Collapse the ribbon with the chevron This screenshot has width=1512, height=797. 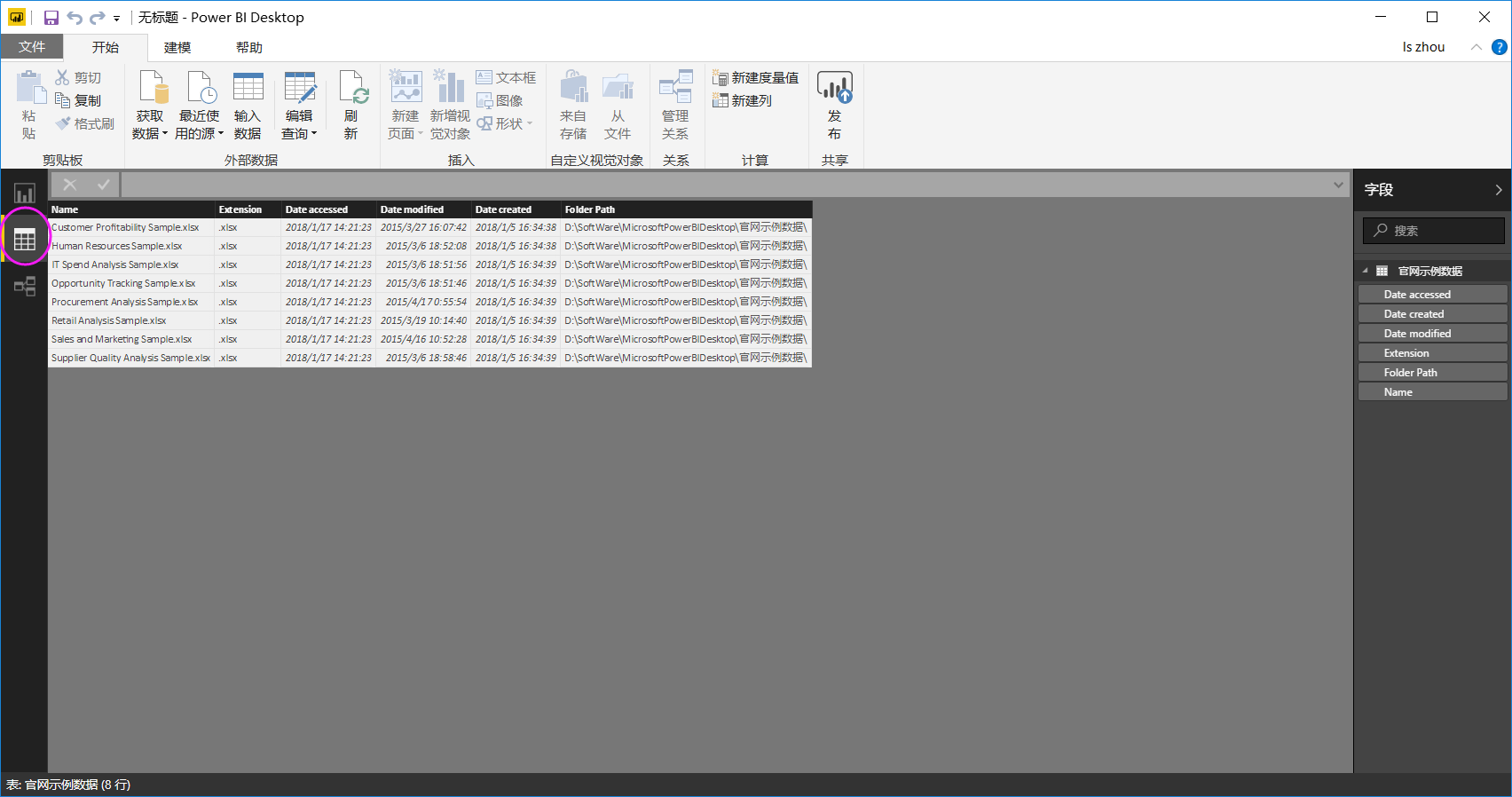[x=1477, y=47]
